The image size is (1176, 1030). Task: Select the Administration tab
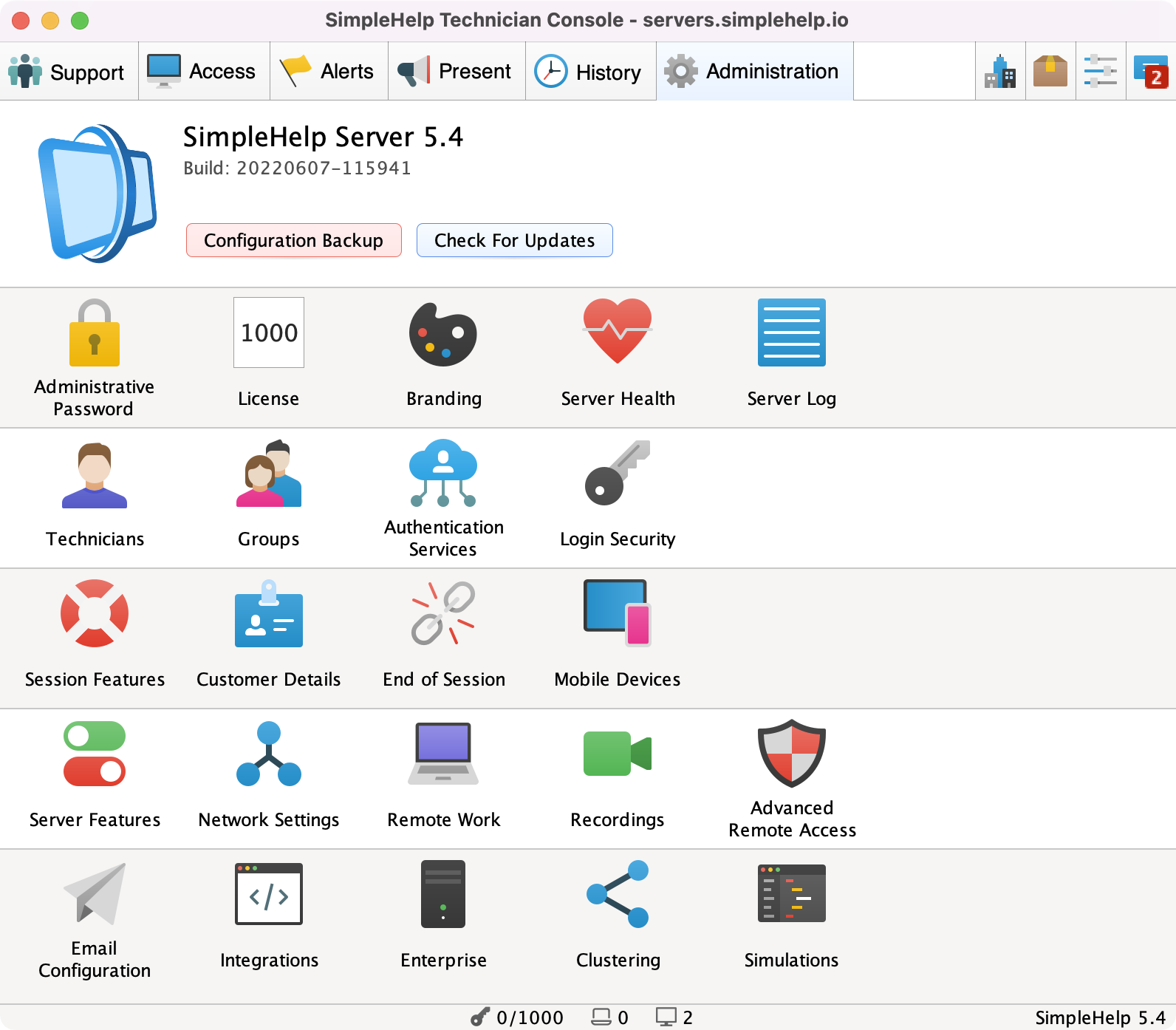(x=754, y=72)
